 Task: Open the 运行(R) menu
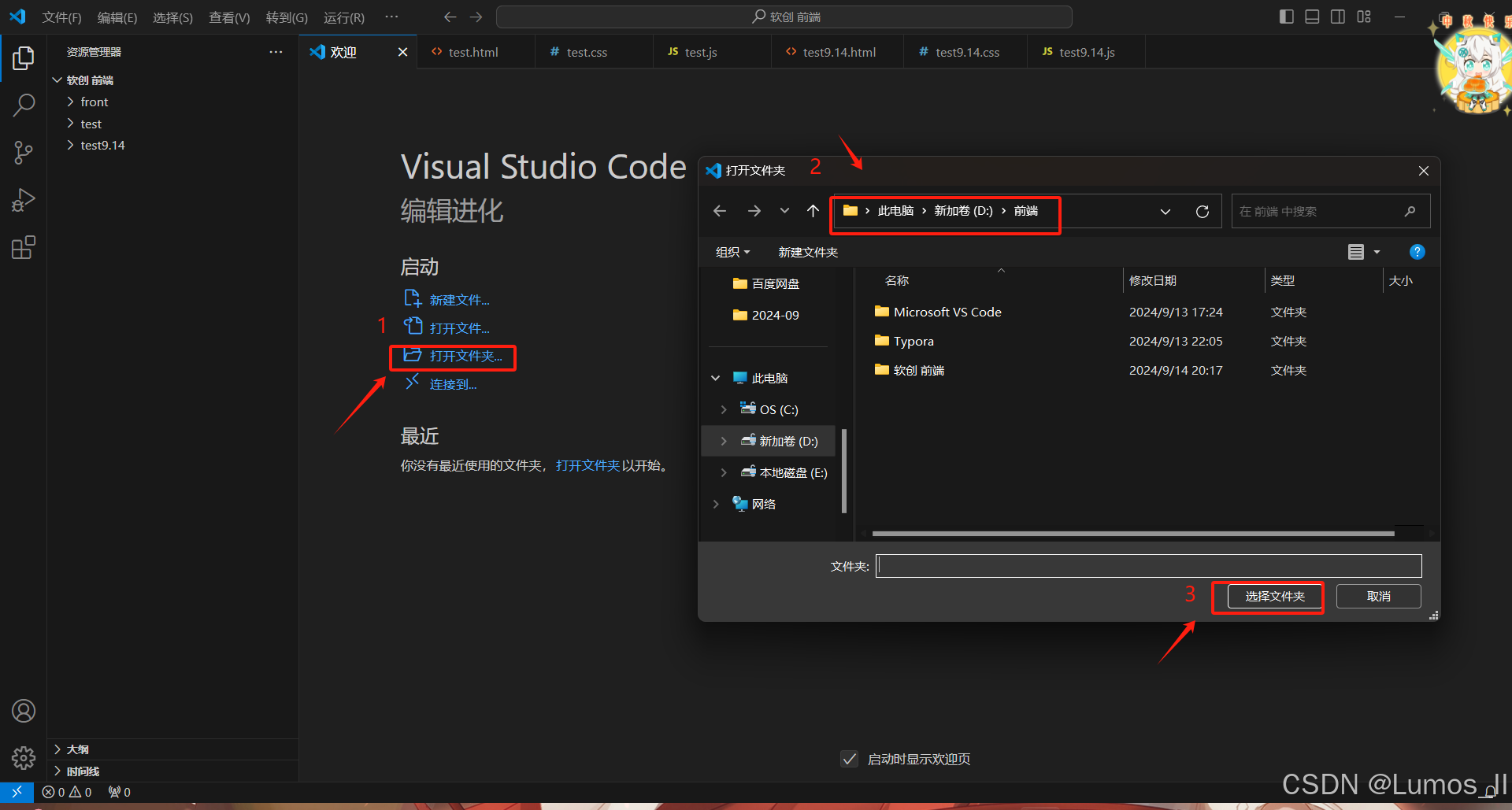[x=344, y=17]
